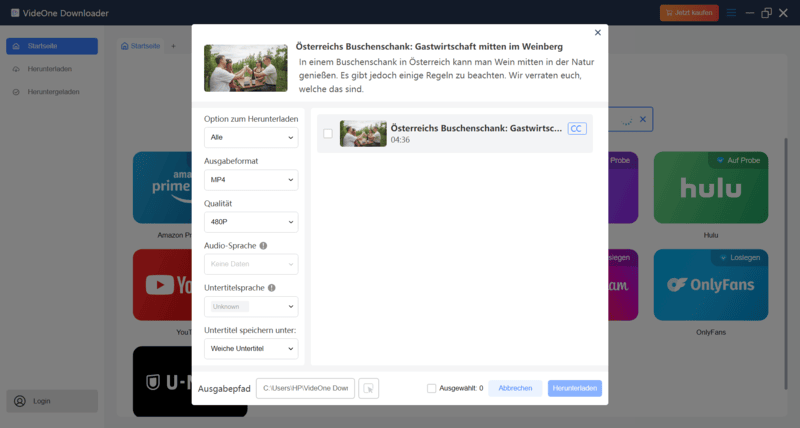Close the download options dialog
This screenshot has height=428, width=800.
597,33
